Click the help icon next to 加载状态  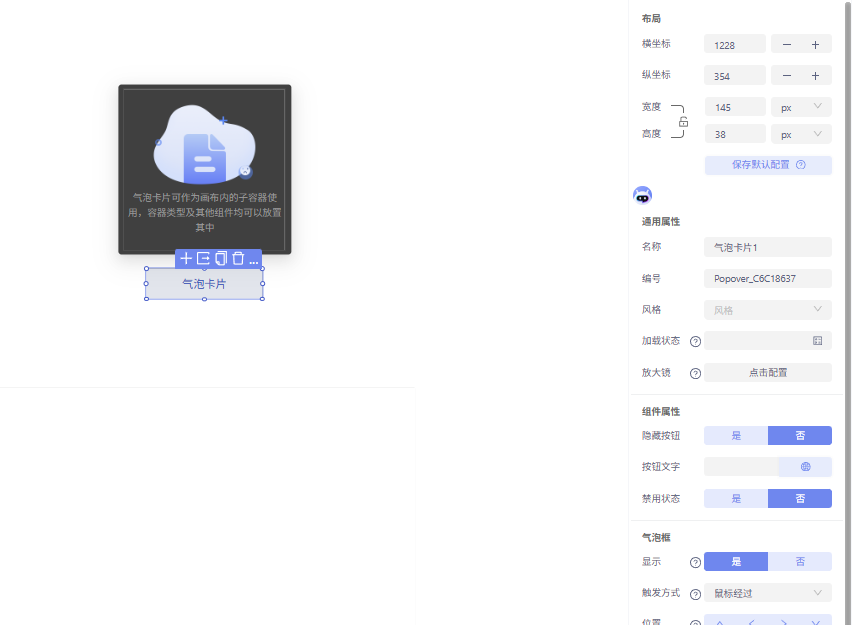[x=695, y=341]
